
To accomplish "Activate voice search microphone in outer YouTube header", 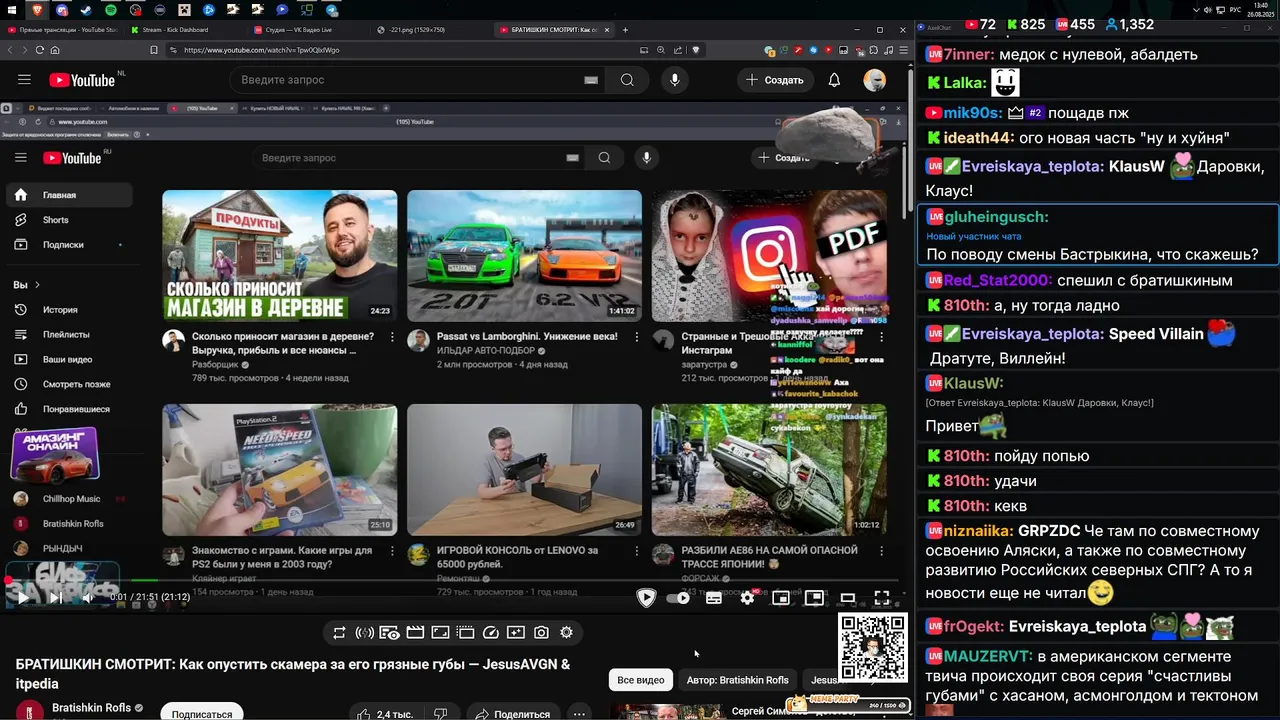I will [675, 80].
